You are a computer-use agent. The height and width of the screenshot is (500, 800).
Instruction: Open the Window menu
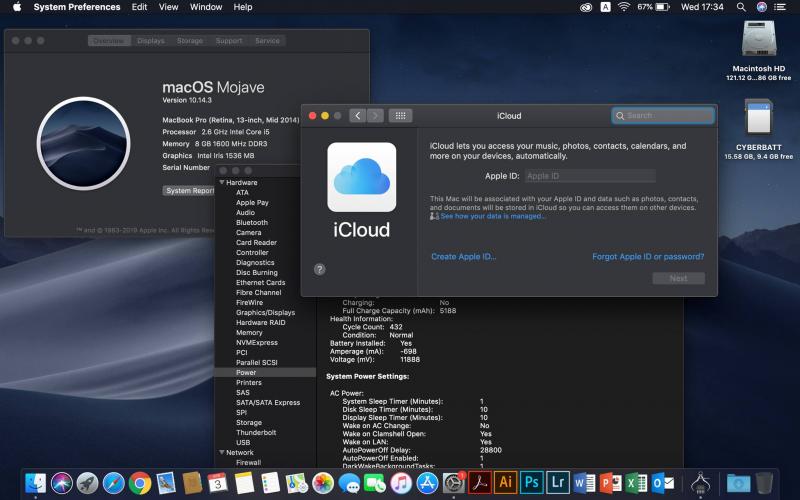pyautogui.click(x=206, y=7)
